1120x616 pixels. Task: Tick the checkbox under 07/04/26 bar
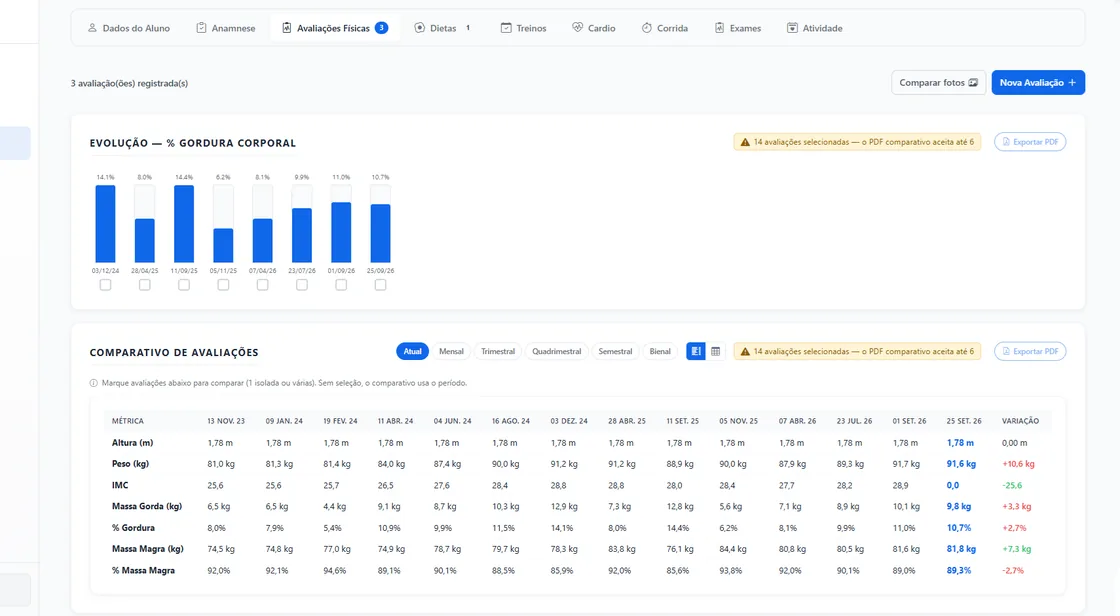[x=263, y=285]
